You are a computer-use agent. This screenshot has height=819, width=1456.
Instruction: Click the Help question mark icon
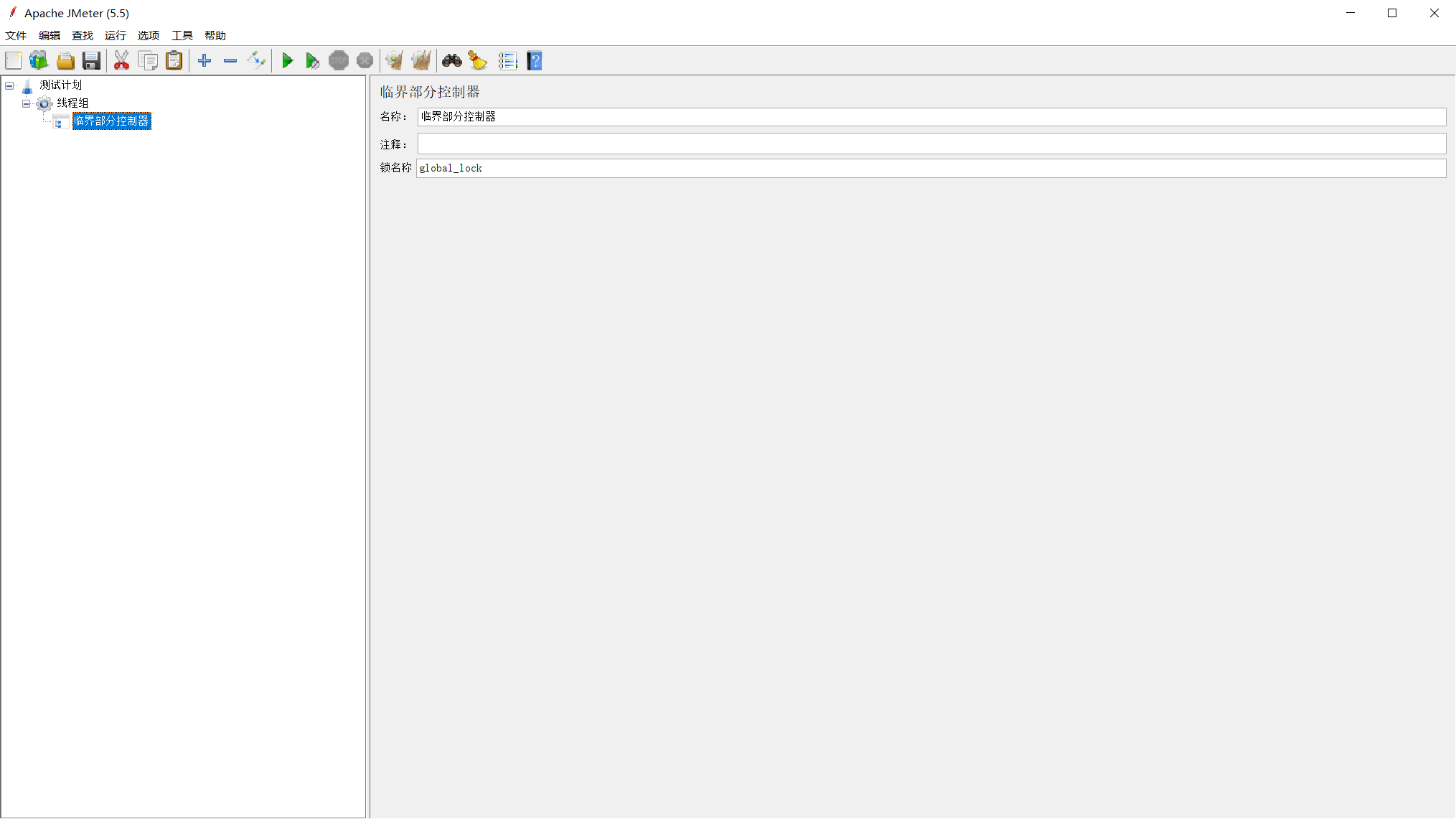click(x=535, y=61)
